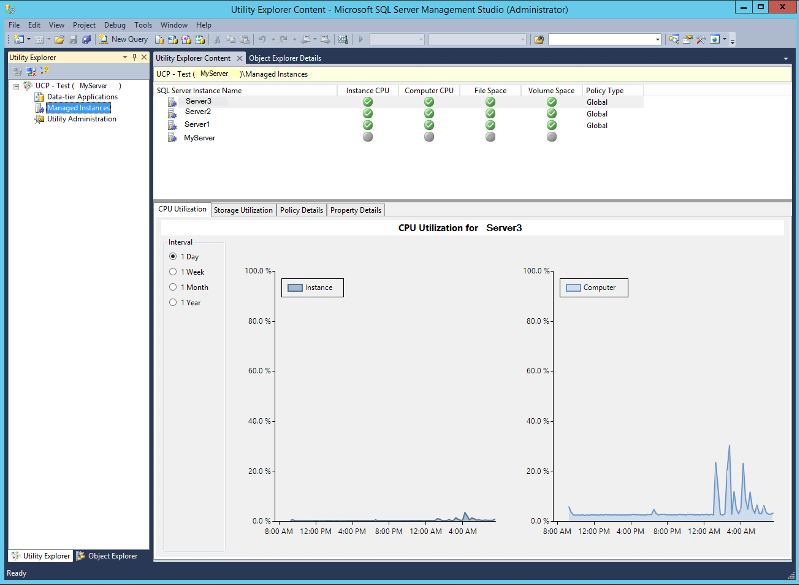Image resolution: width=799 pixels, height=585 pixels.
Task: Click the Open File folder icon
Action: click(59, 39)
